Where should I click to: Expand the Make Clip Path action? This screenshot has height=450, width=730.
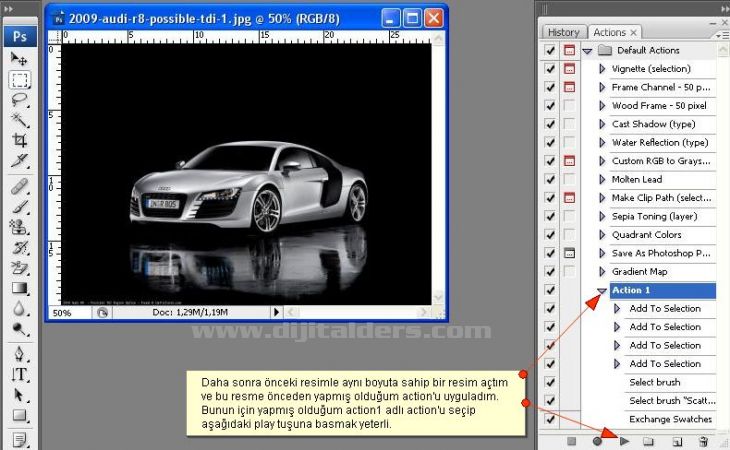[x=602, y=198]
